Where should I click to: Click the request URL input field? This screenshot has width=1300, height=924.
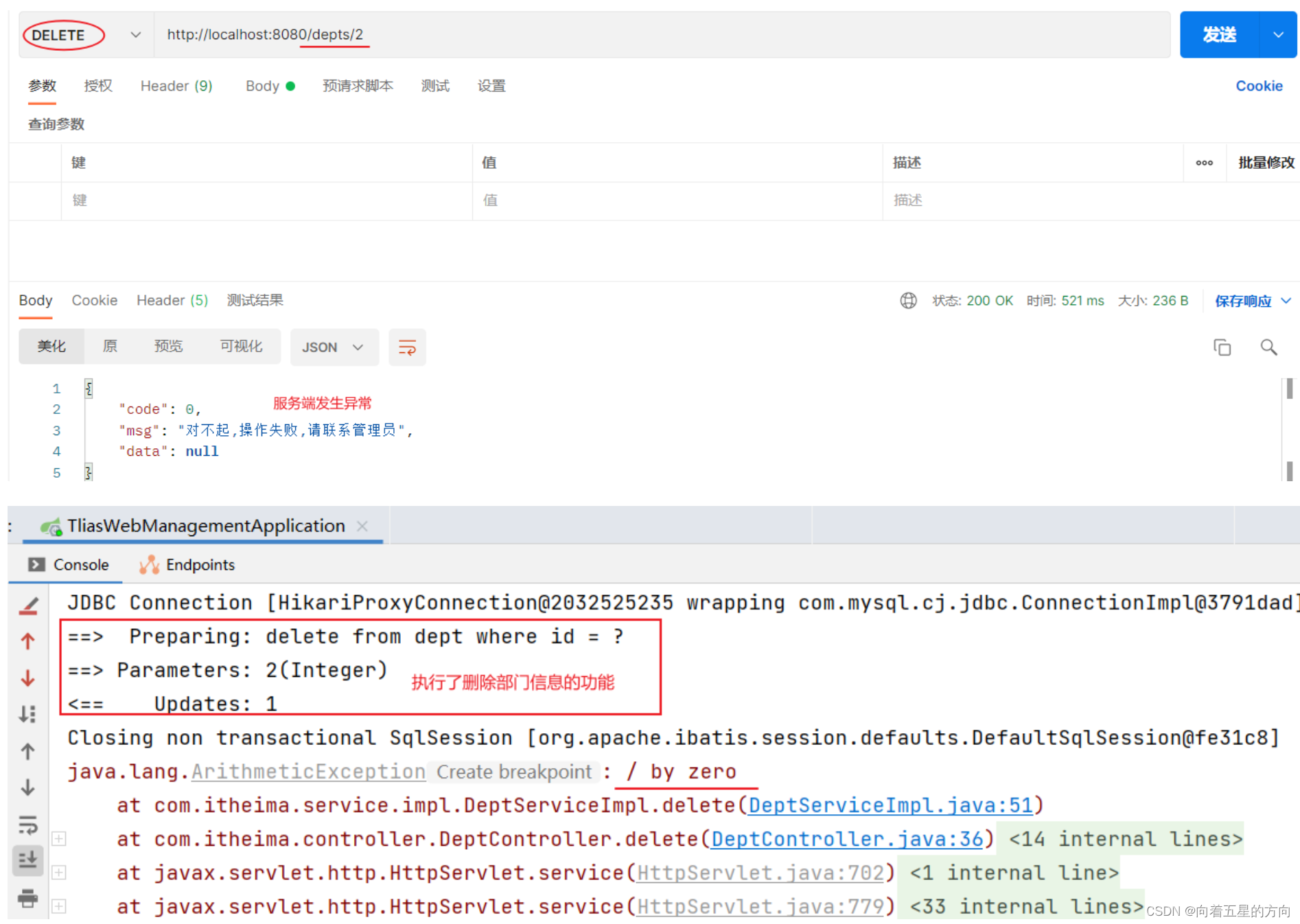[412, 34]
